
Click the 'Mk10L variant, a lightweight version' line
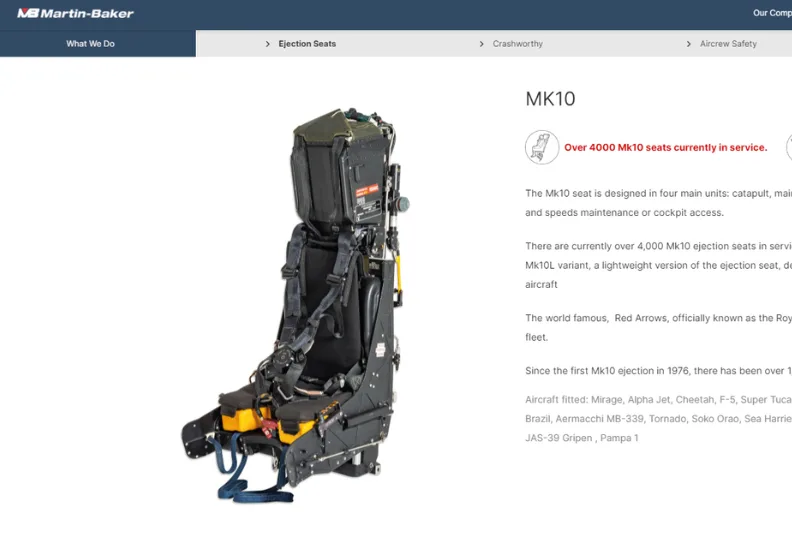tap(658, 266)
